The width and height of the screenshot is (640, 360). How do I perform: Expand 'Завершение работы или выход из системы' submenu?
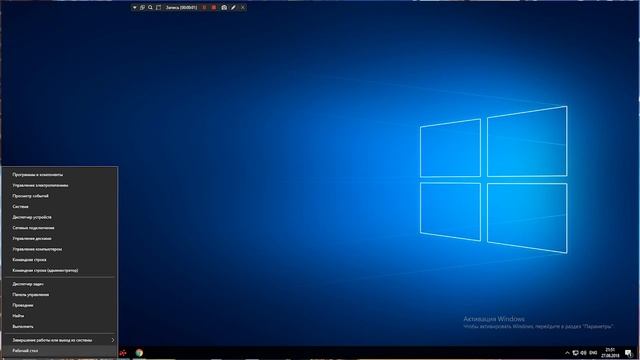pyautogui.click(x=60, y=340)
